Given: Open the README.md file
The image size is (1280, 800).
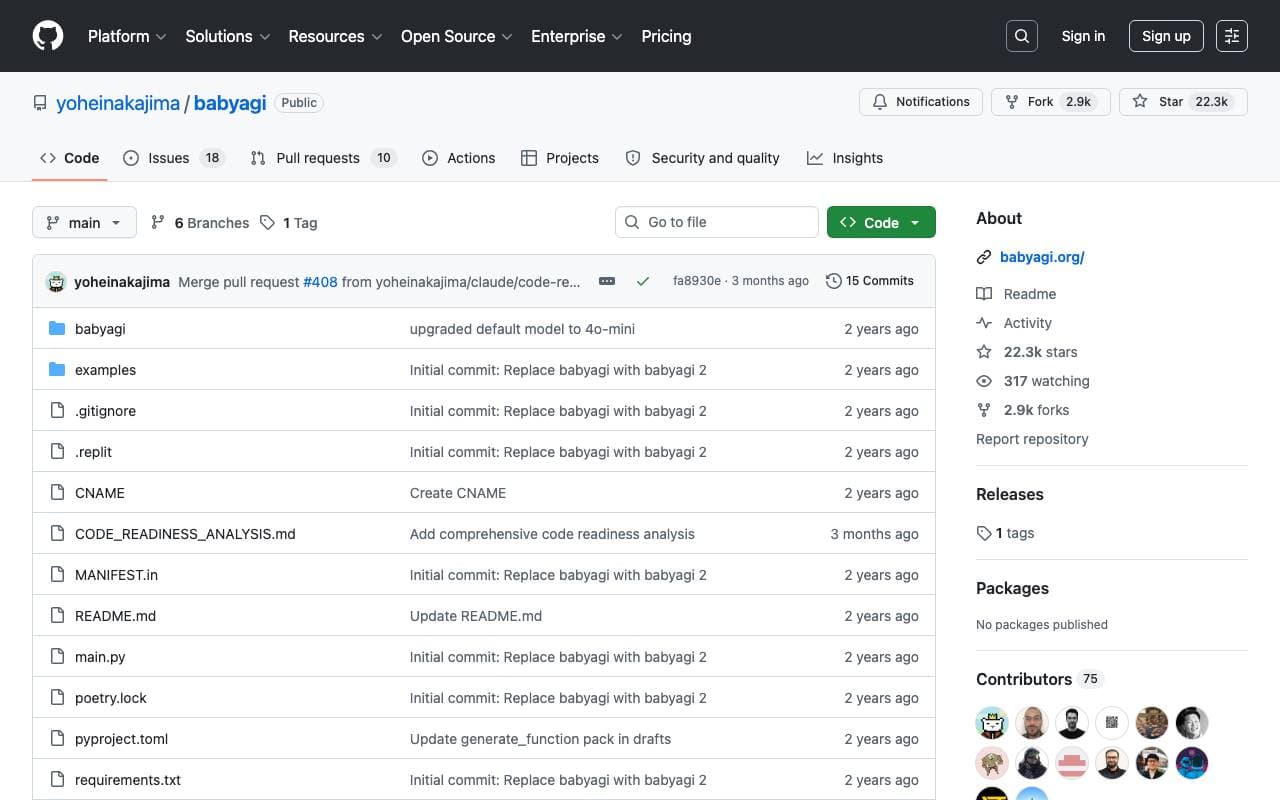Looking at the screenshot, I should pyautogui.click(x=115, y=616).
